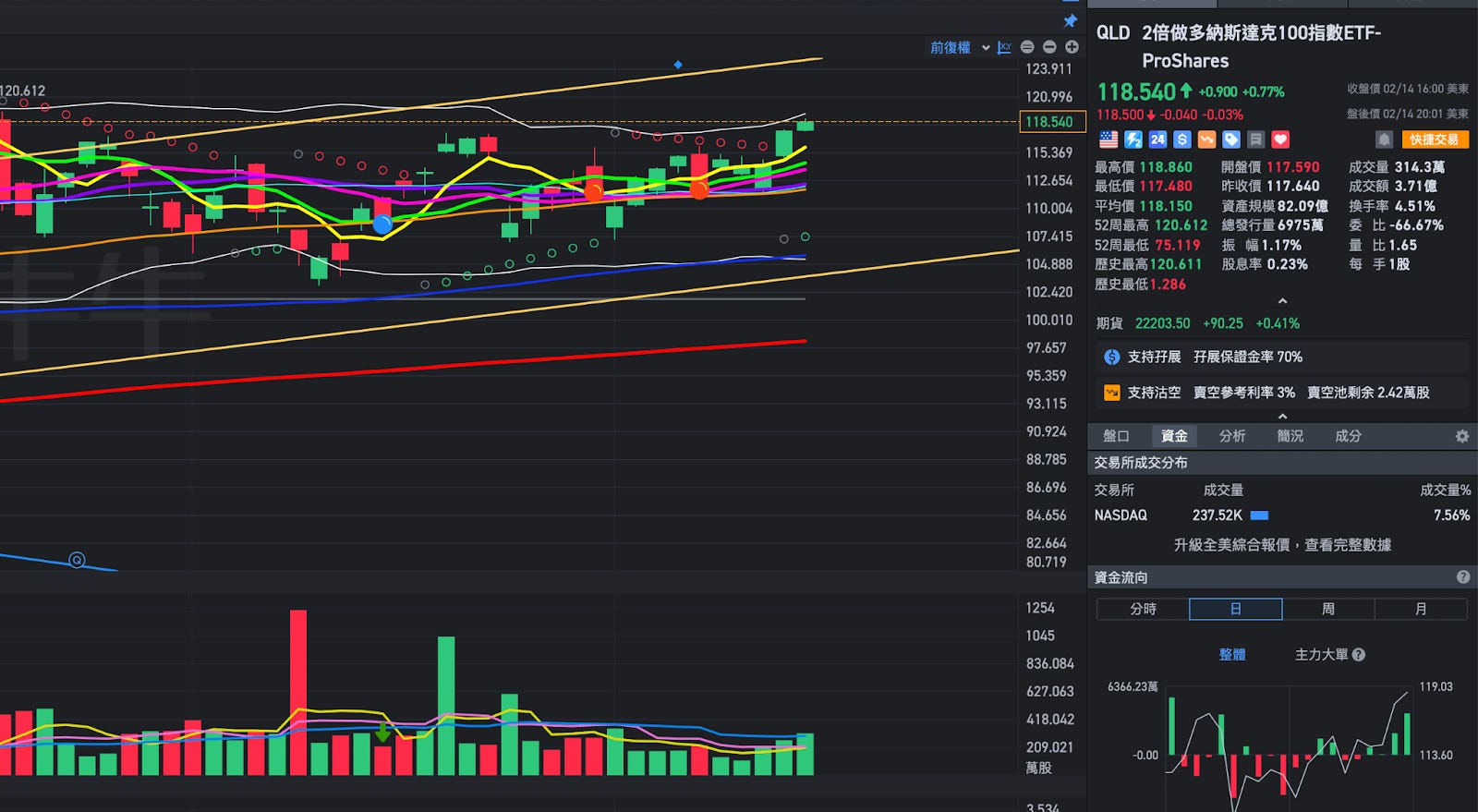The width and height of the screenshot is (1478, 812).
Task: Click the 52周最高 value 120.612
Action: point(1181,225)
